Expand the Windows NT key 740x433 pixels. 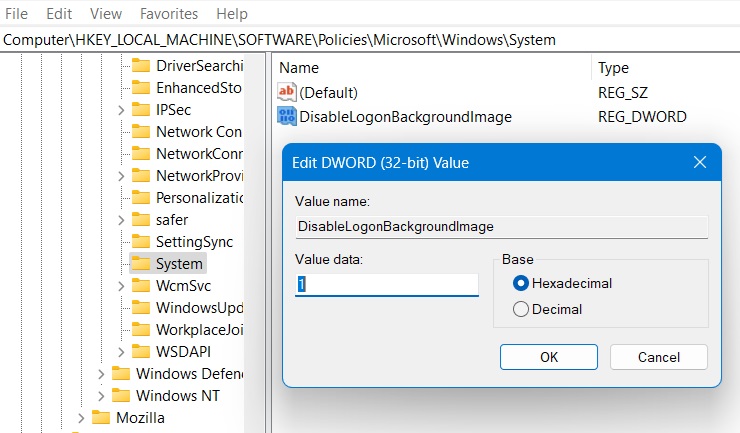[101, 396]
